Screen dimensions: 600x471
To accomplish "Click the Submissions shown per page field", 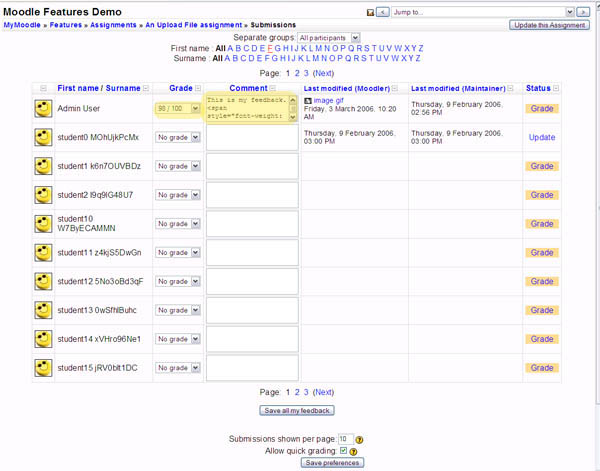I will click(345, 439).
